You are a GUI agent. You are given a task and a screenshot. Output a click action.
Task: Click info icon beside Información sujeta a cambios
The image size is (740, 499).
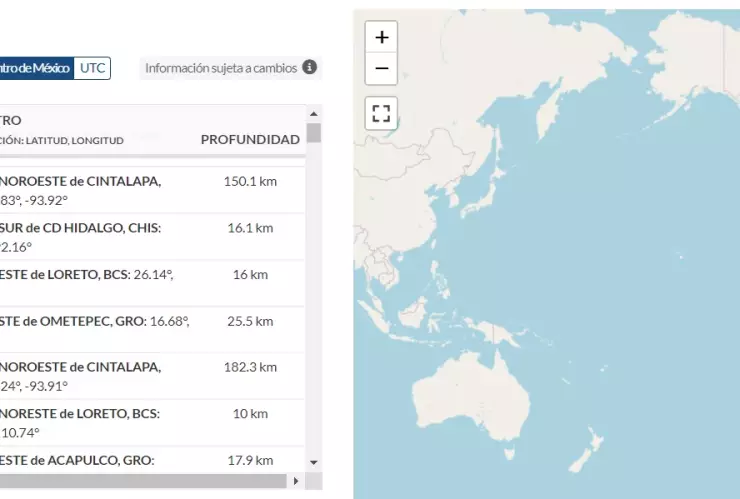(x=310, y=67)
